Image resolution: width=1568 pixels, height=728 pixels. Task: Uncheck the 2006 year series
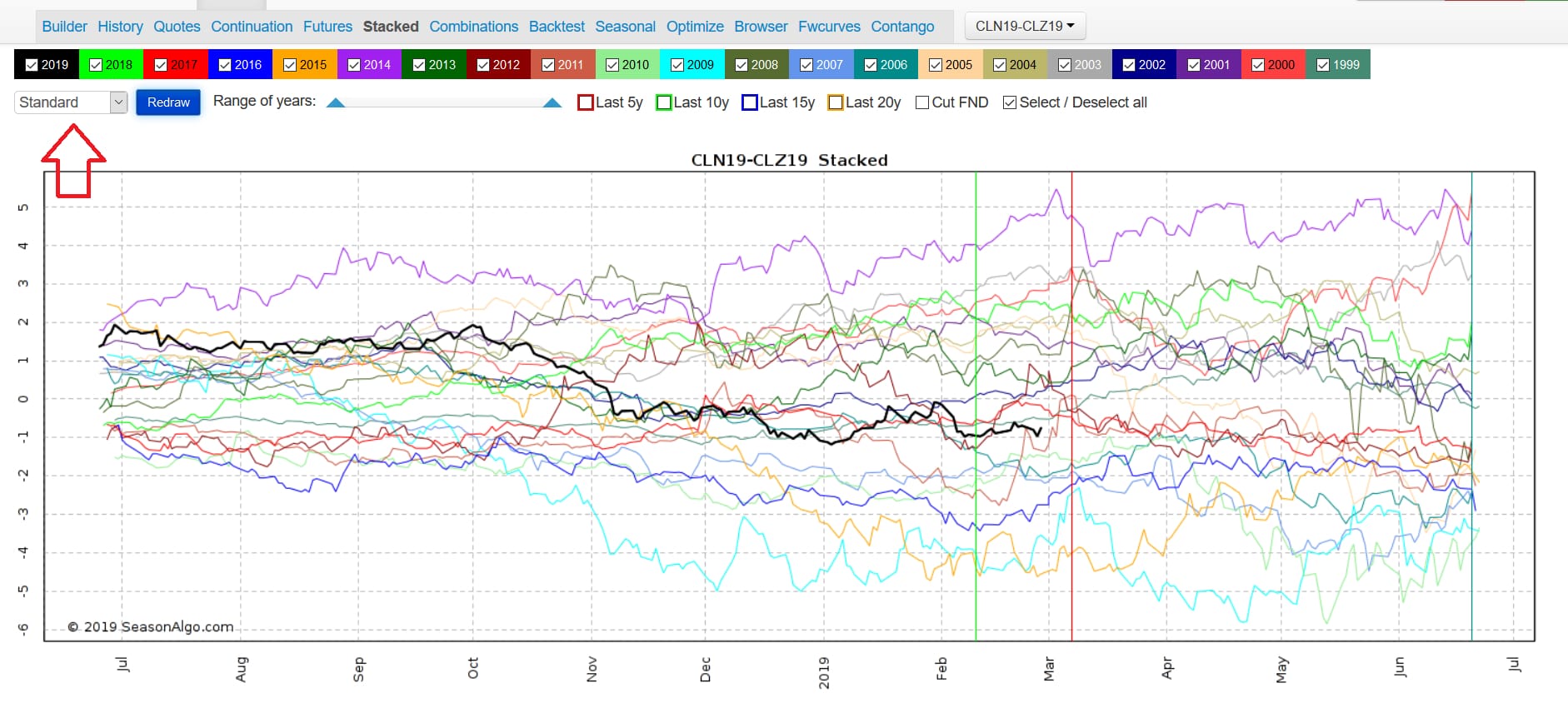coord(871,65)
